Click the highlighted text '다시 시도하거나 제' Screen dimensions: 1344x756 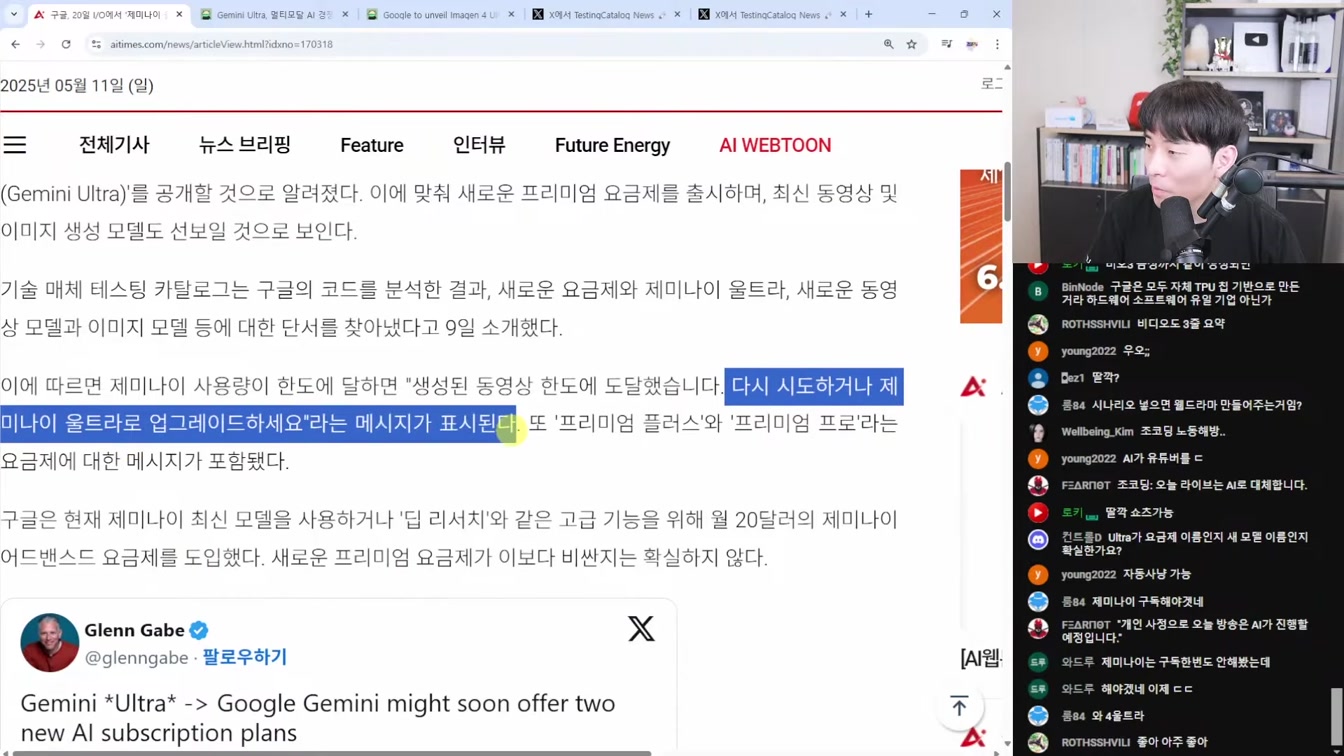pos(814,386)
